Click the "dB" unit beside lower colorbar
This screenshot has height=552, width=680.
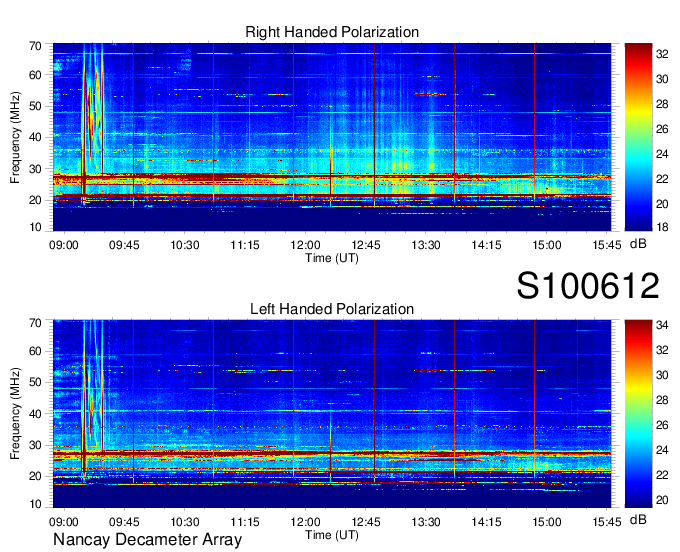[638, 519]
